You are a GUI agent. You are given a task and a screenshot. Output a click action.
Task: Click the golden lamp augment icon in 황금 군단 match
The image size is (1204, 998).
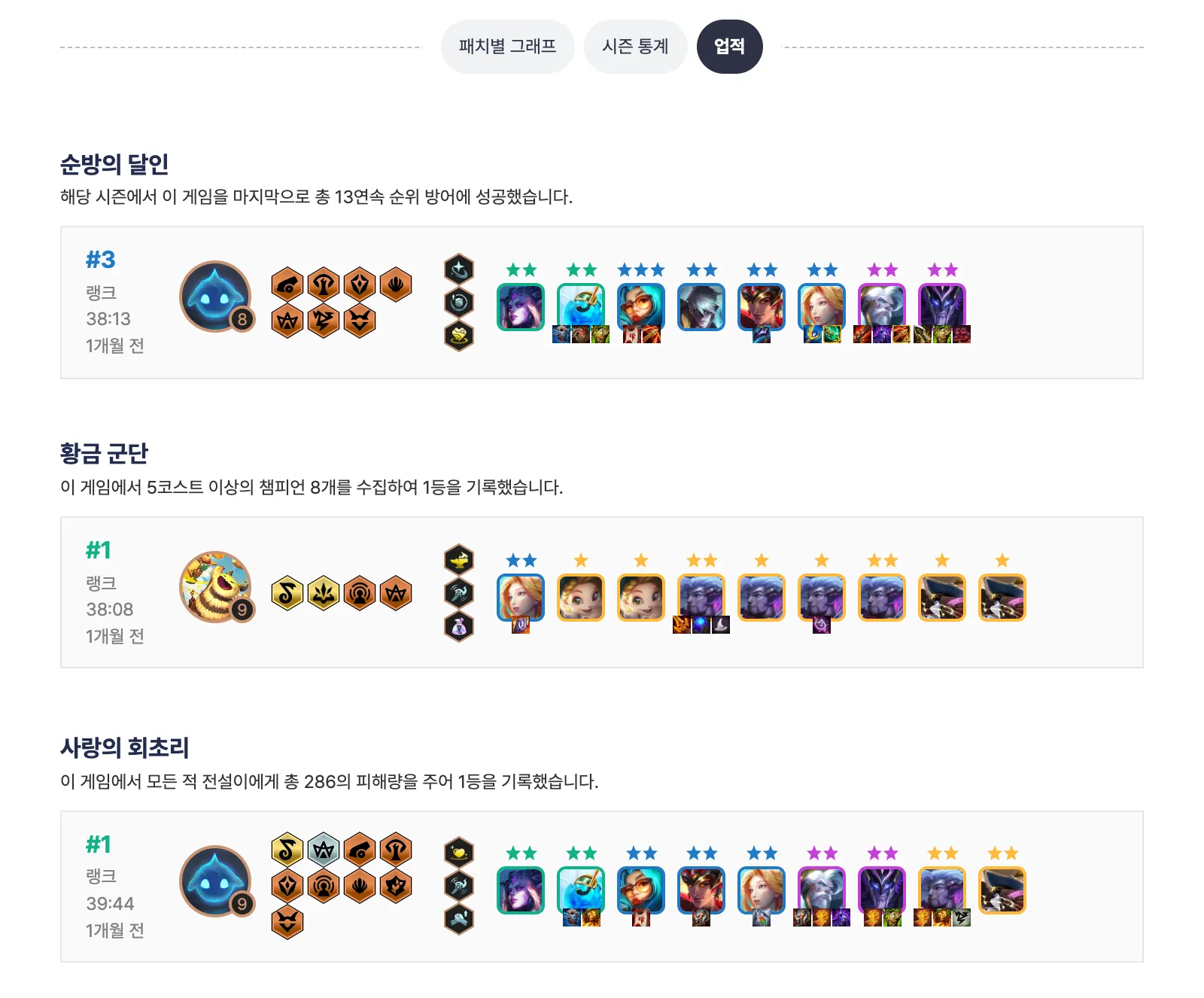click(459, 559)
